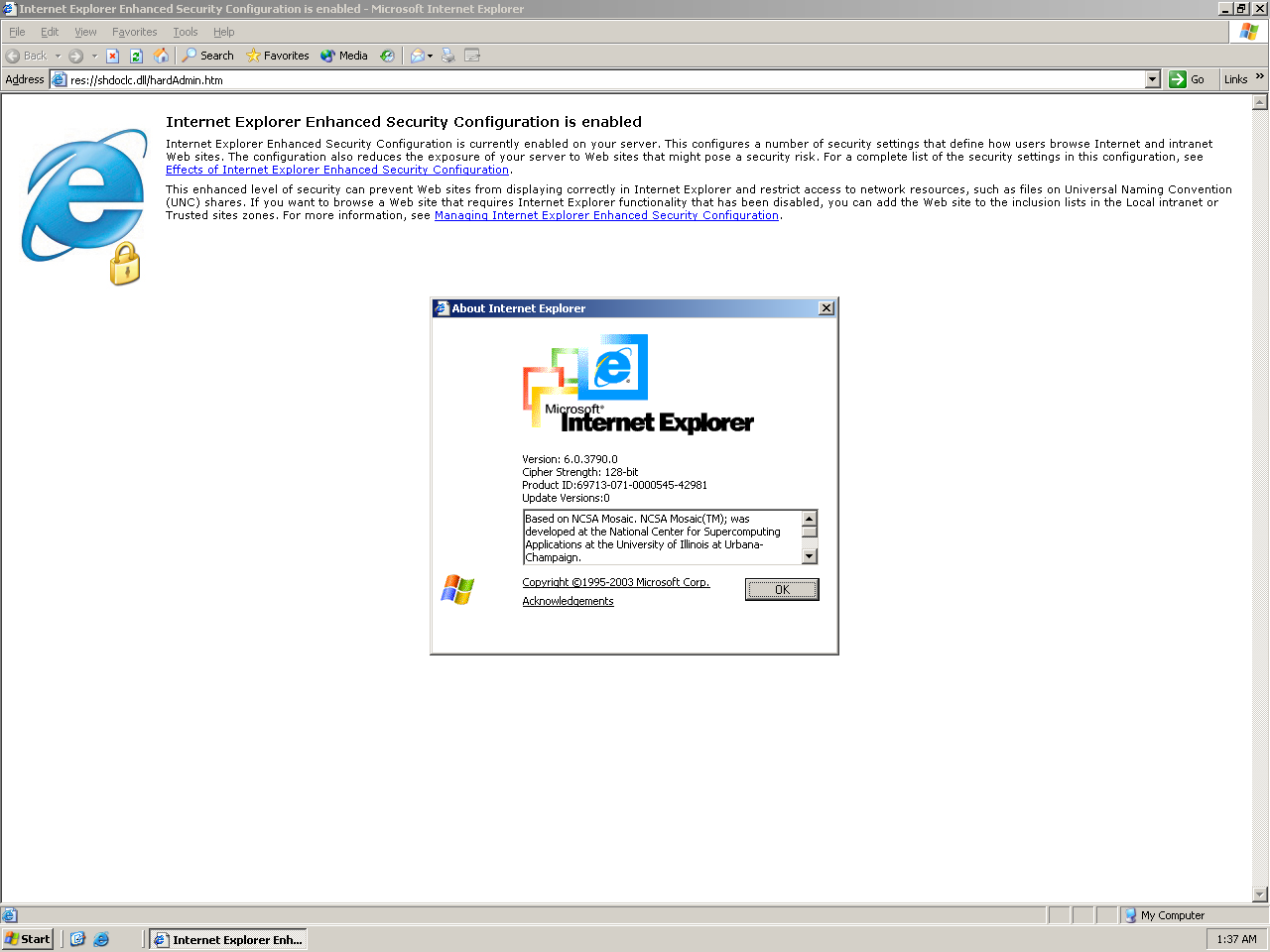Image resolution: width=1270 pixels, height=952 pixels.
Task: Open the Tools menu
Action: [186, 32]
